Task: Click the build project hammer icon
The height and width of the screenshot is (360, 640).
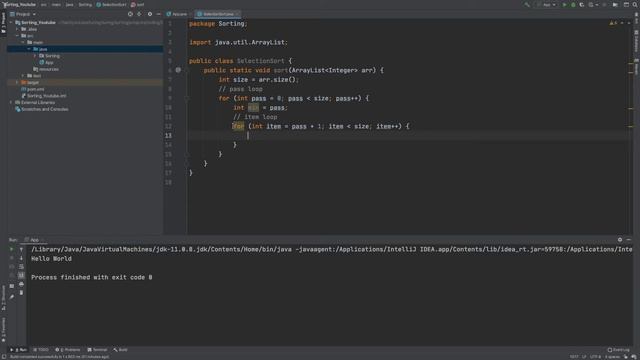Action: pyautogui.click(x=527, y=5)
